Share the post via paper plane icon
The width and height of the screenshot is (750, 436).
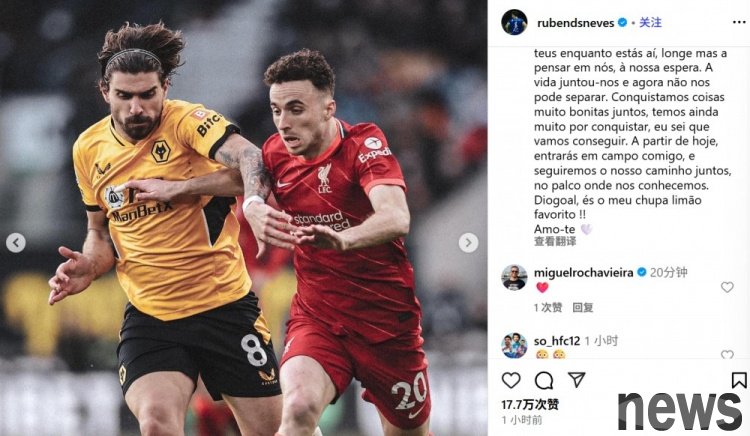point(576,380)
